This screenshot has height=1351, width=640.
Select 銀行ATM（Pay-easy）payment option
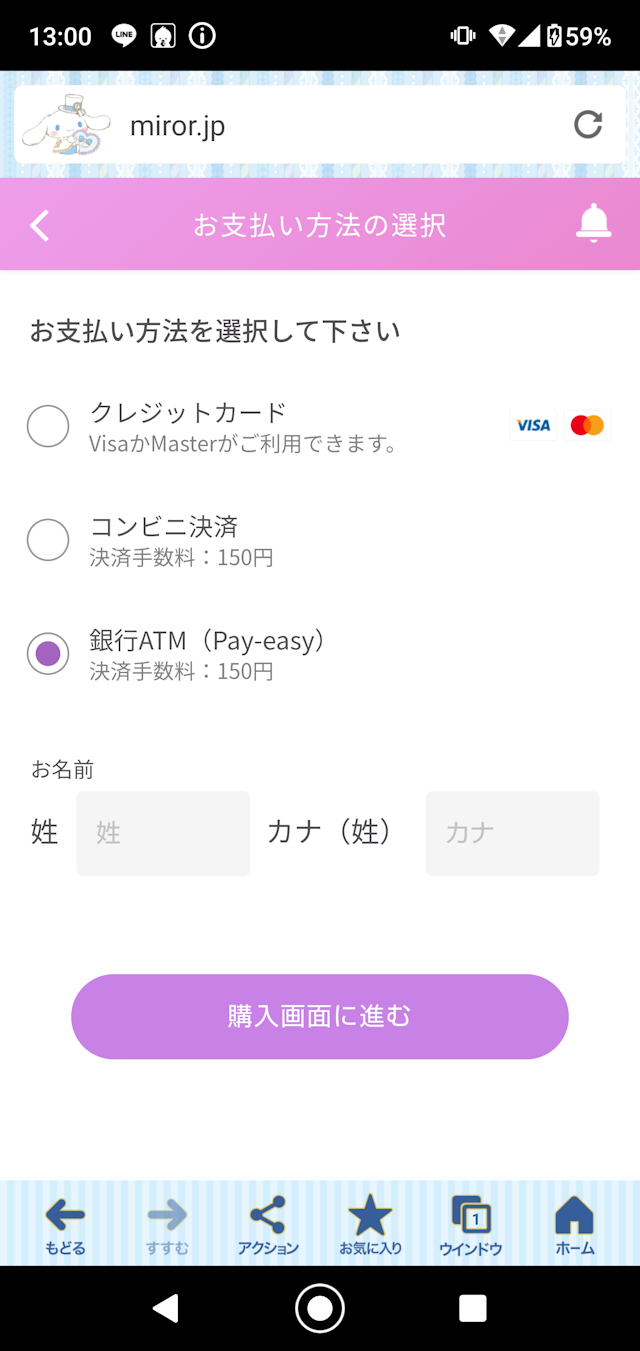(47, 655)
